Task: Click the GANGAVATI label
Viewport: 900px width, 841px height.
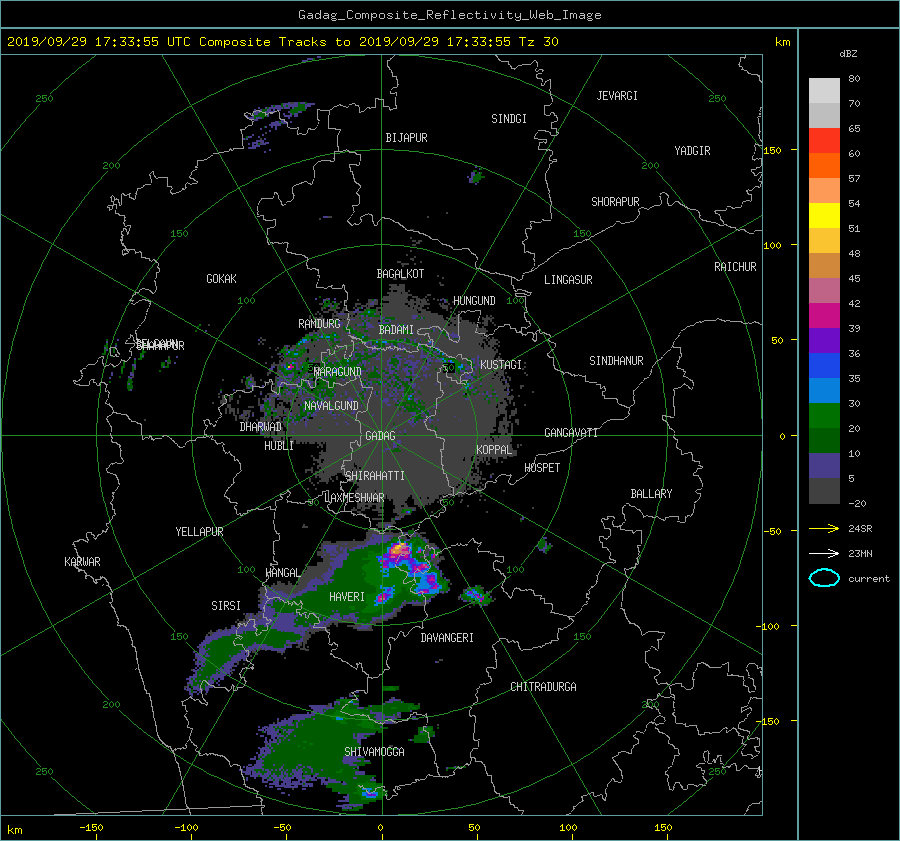Action: coord(571,433)
